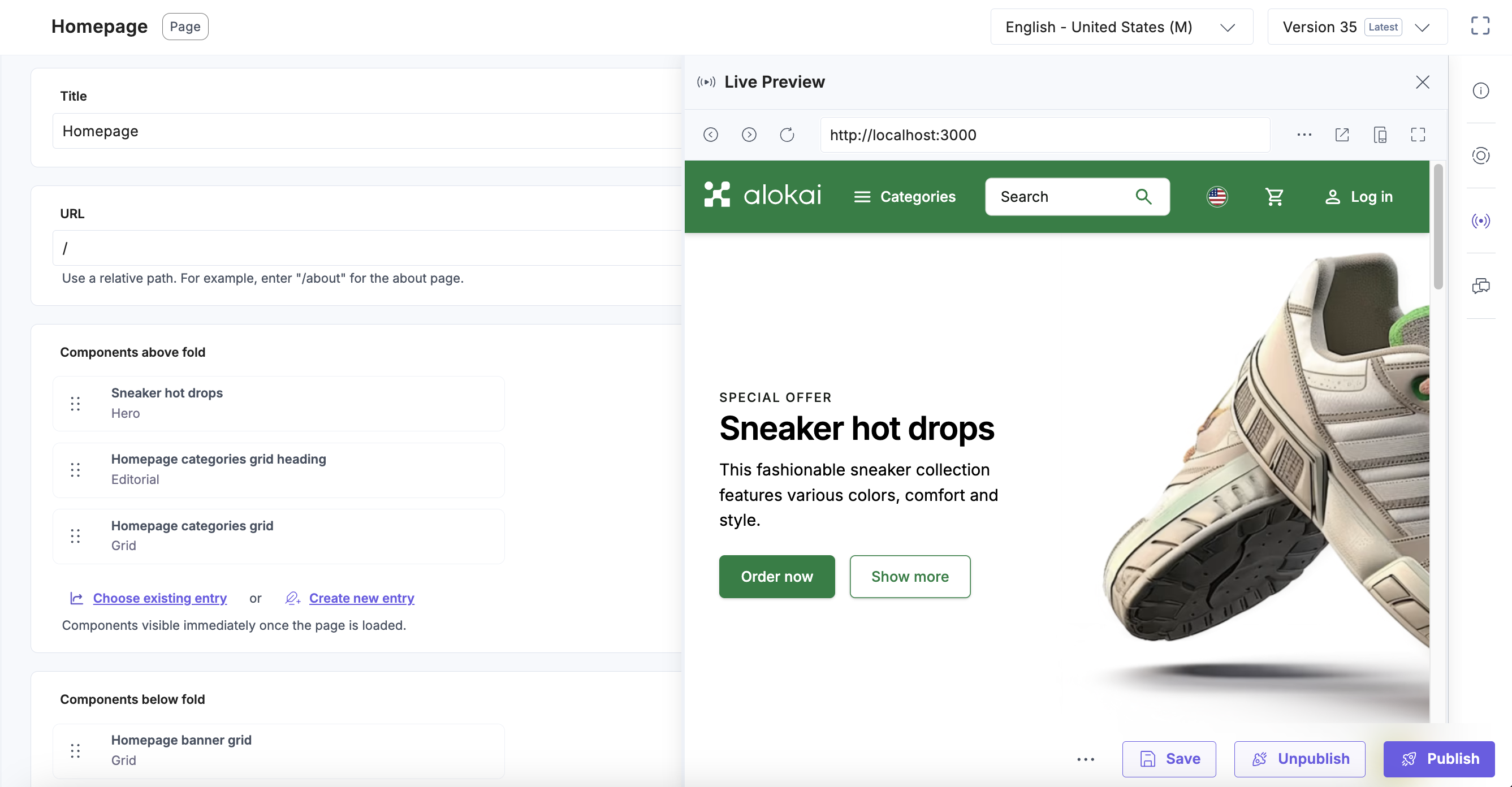Viewport: 1512px width, 787px height.
Task: Open the info panel icon in the right sidebar
Action: click(1480, 91)
